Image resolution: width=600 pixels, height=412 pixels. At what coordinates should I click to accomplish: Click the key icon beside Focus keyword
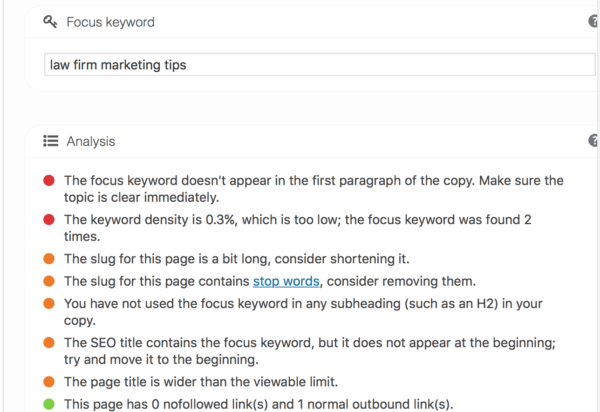(x=50, y=21)
